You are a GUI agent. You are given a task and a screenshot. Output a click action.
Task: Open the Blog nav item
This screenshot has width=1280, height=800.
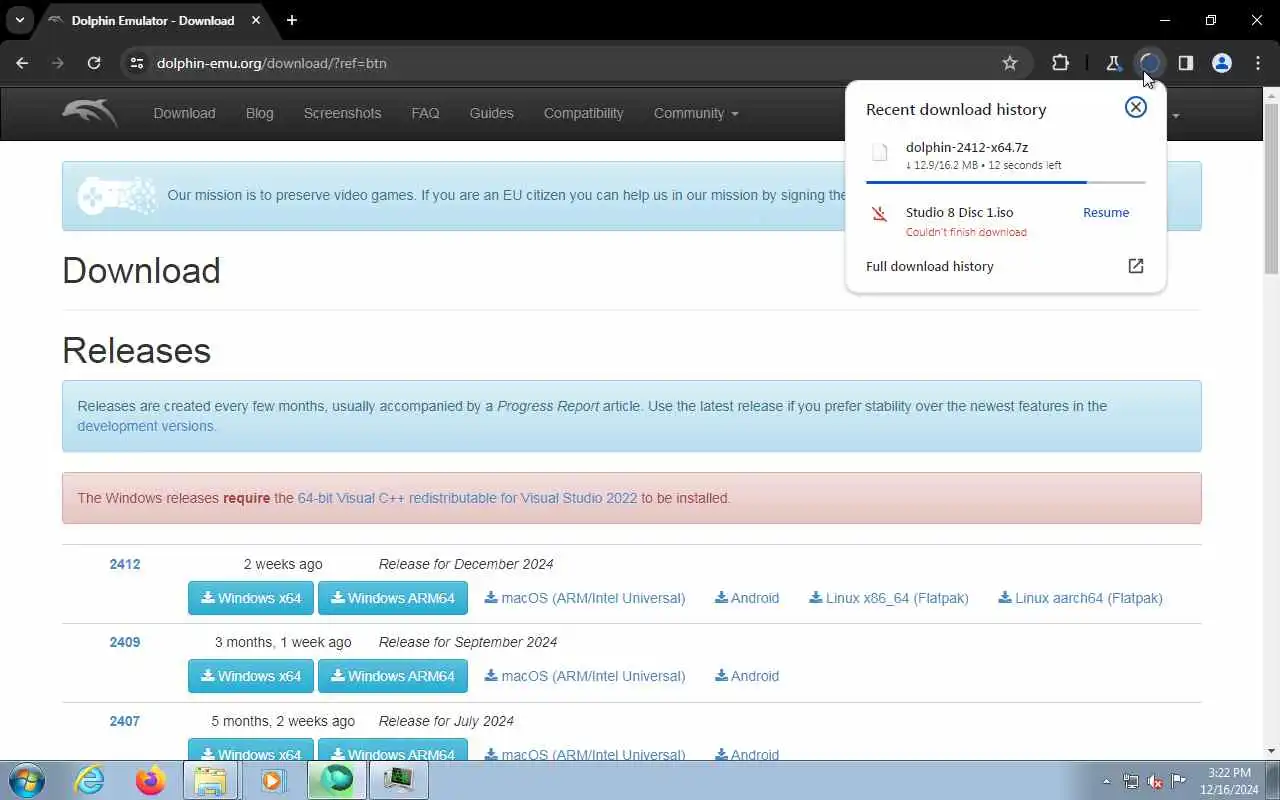[259, 113]
